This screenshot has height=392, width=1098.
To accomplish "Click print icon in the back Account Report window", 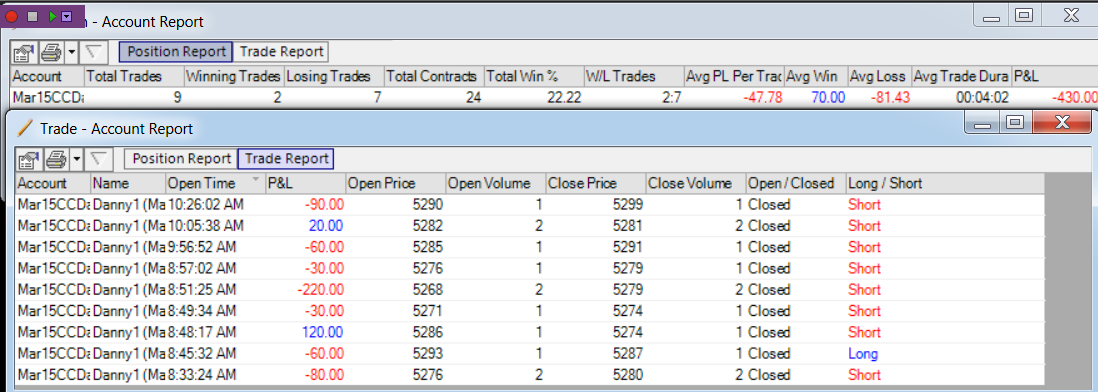I will (x=51, y=52).
